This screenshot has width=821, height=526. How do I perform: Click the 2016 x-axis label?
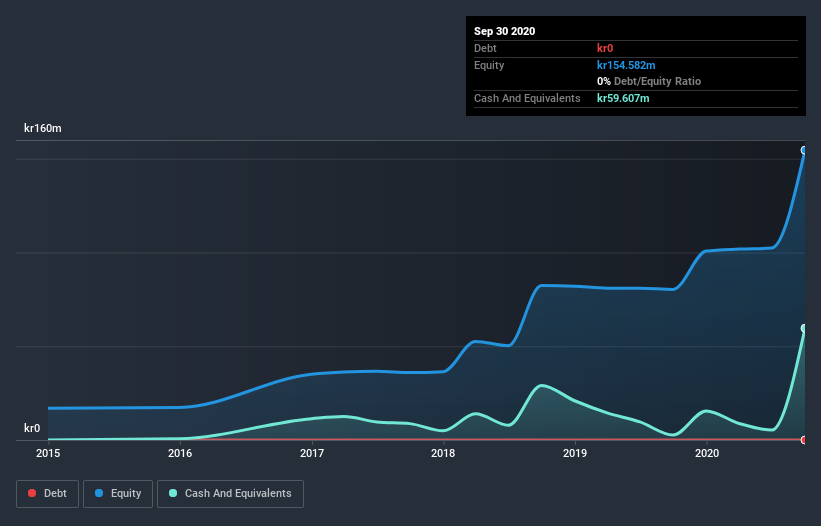tap(180, 453)
